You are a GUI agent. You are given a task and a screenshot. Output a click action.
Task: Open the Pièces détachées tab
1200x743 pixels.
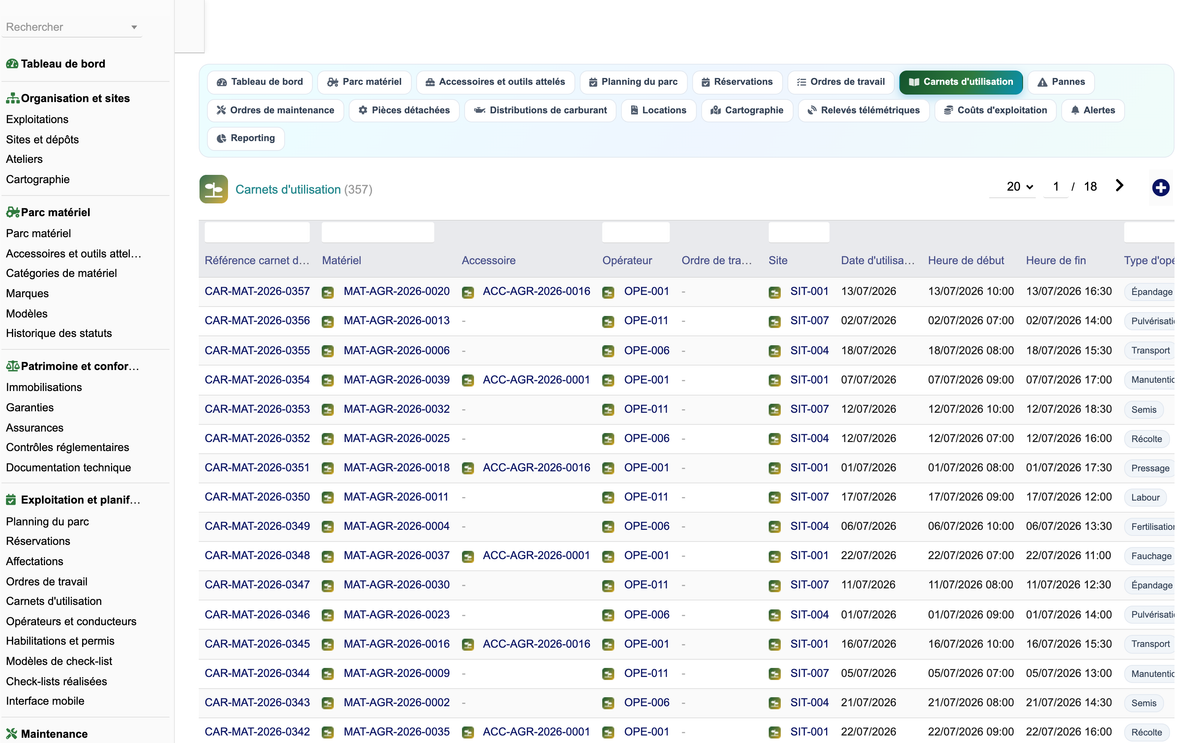coord(404,110)
